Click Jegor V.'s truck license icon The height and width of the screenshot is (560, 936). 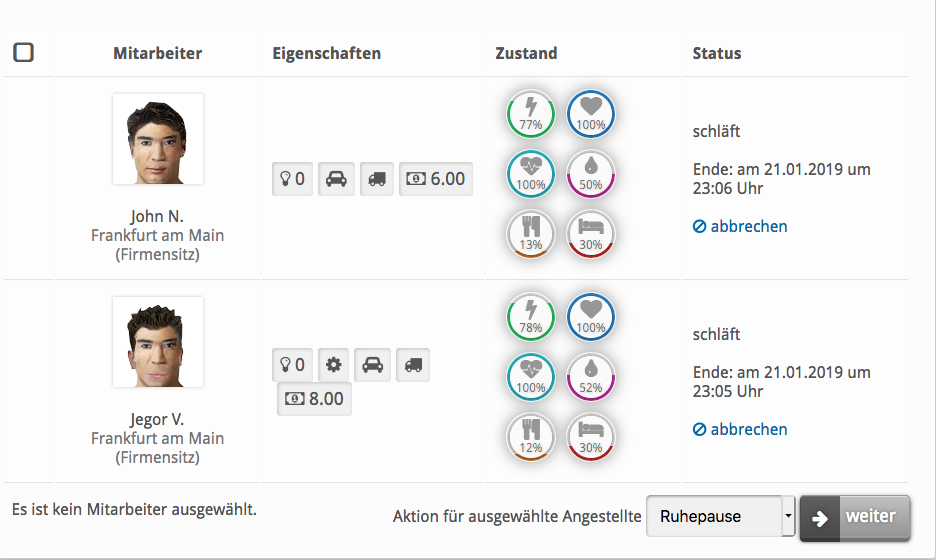(x=413, y=365)
